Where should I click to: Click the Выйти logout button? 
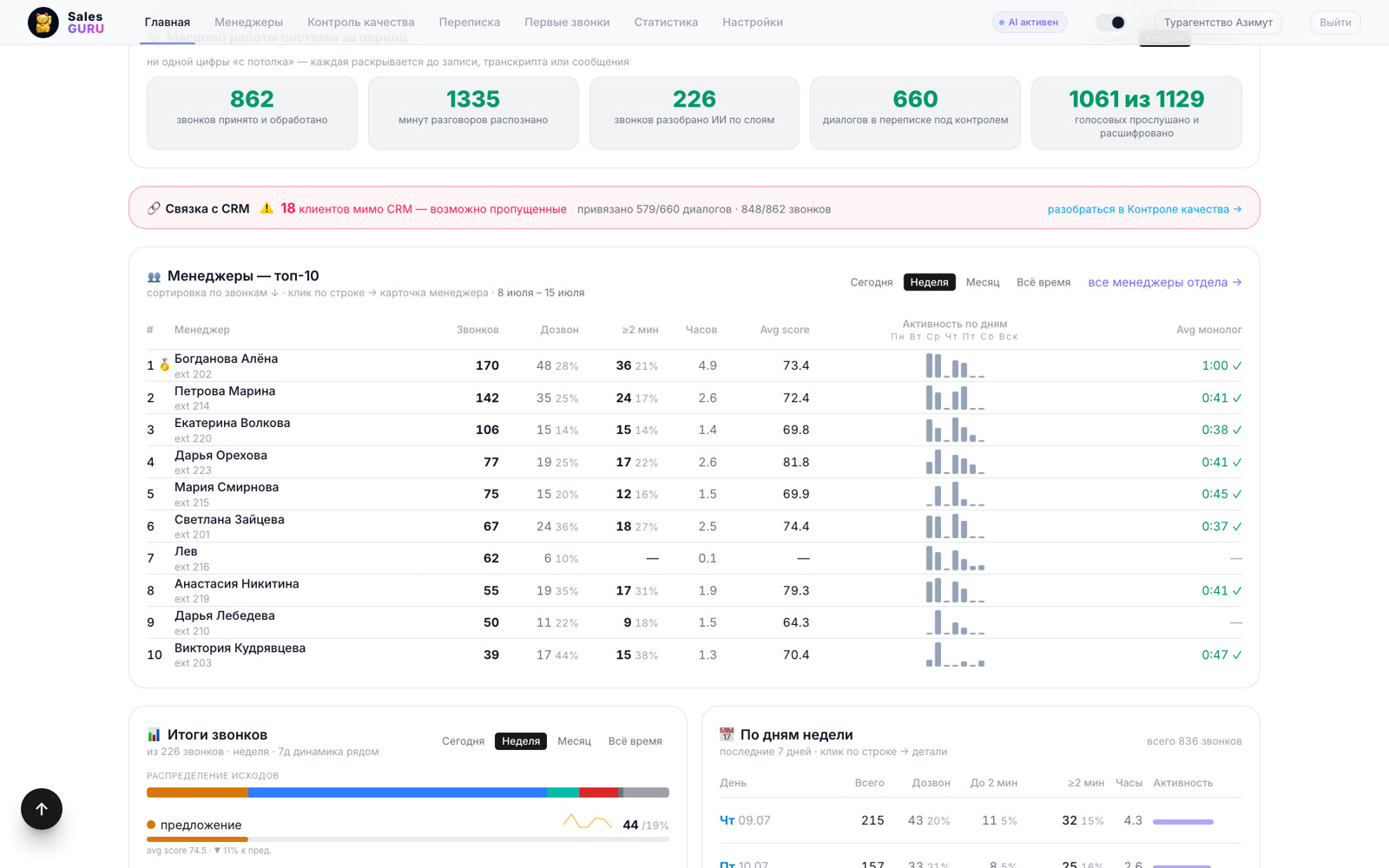(1335, 23)
